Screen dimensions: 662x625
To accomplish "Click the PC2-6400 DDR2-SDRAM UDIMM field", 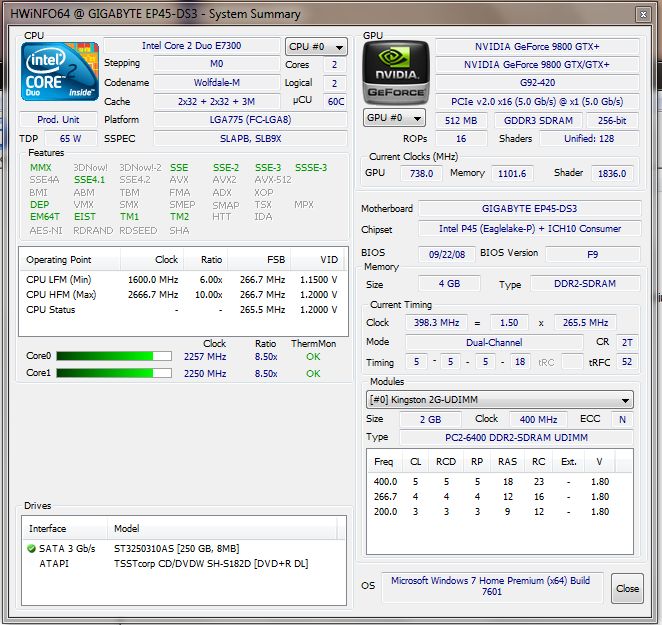I will pyautogui.click(x=516, y=438).
